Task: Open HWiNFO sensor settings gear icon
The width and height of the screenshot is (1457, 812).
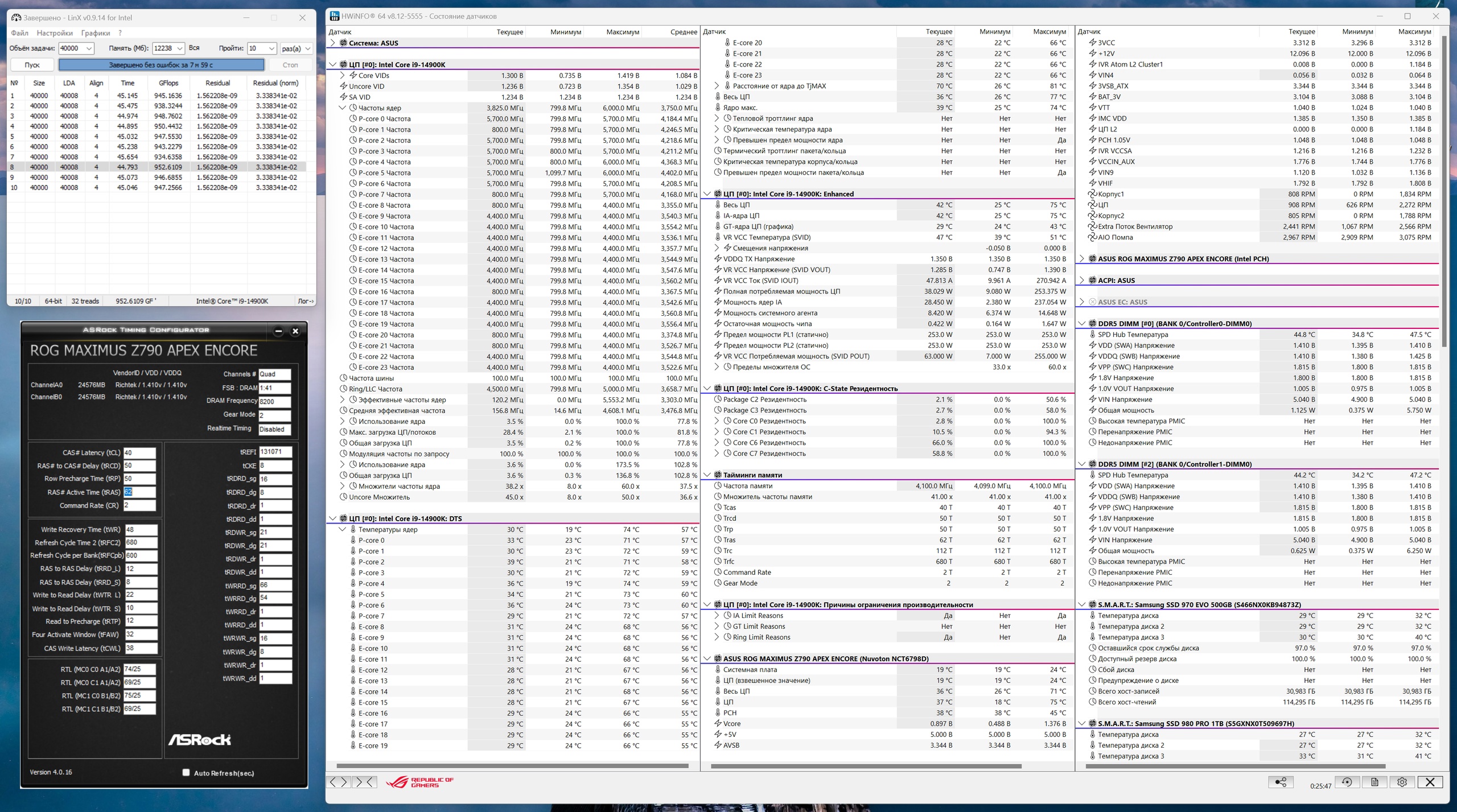Action: click(x=1402, y=782)
